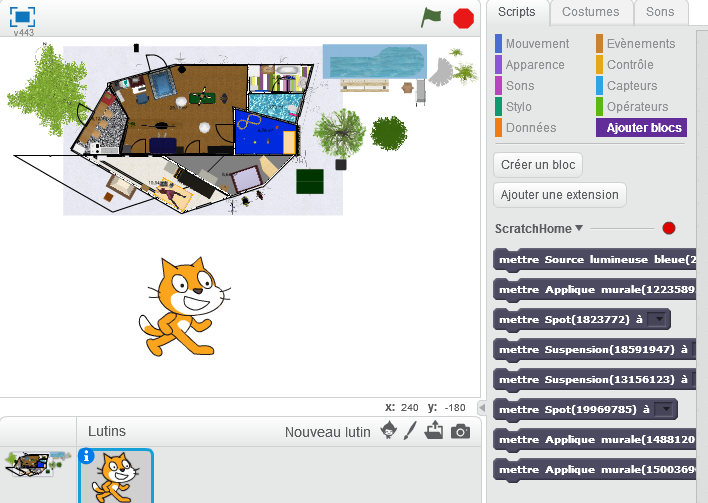Select the stage backdrop thumbnail

28,463
